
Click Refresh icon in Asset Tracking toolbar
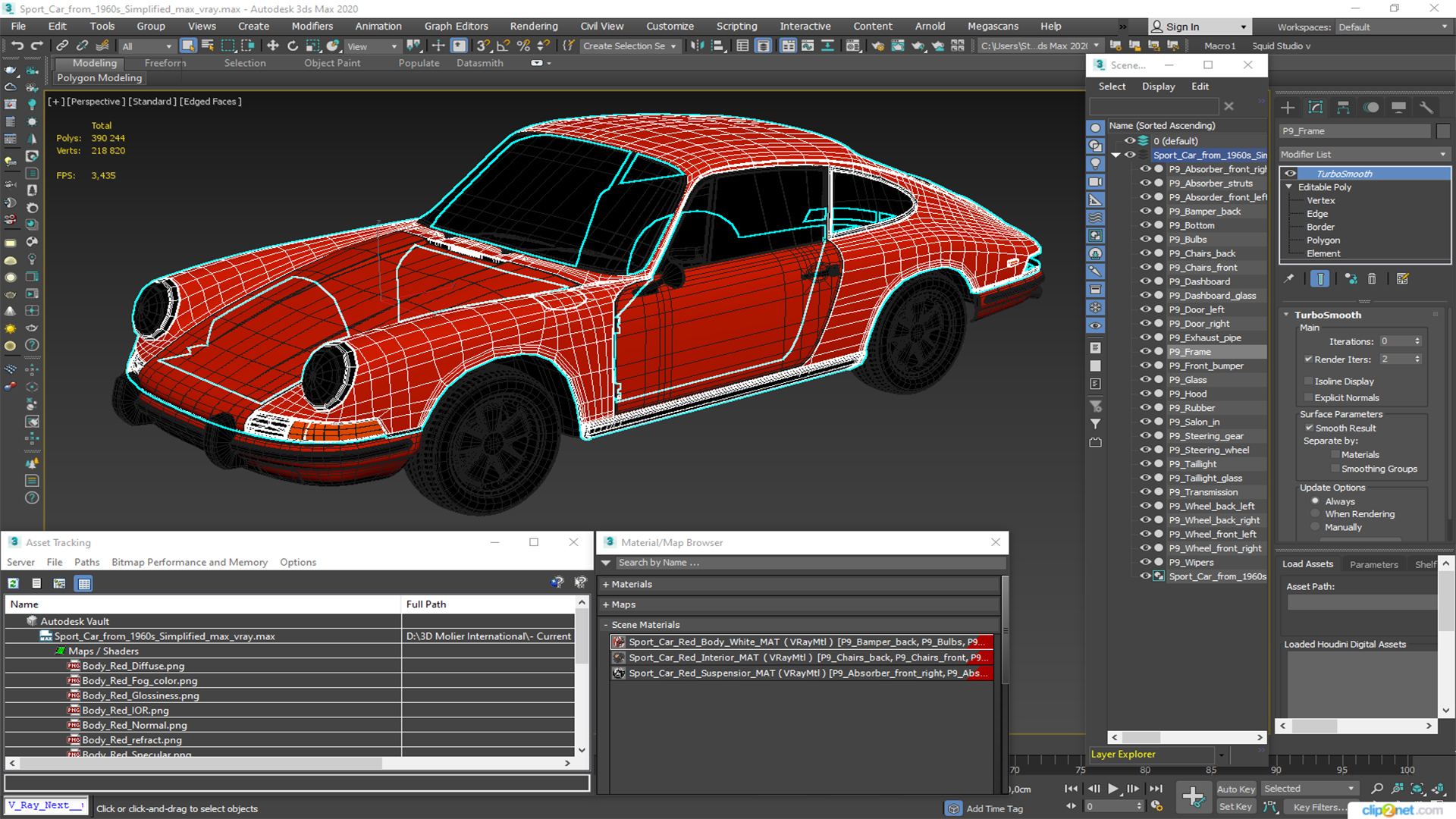click(x=14, y=583)
